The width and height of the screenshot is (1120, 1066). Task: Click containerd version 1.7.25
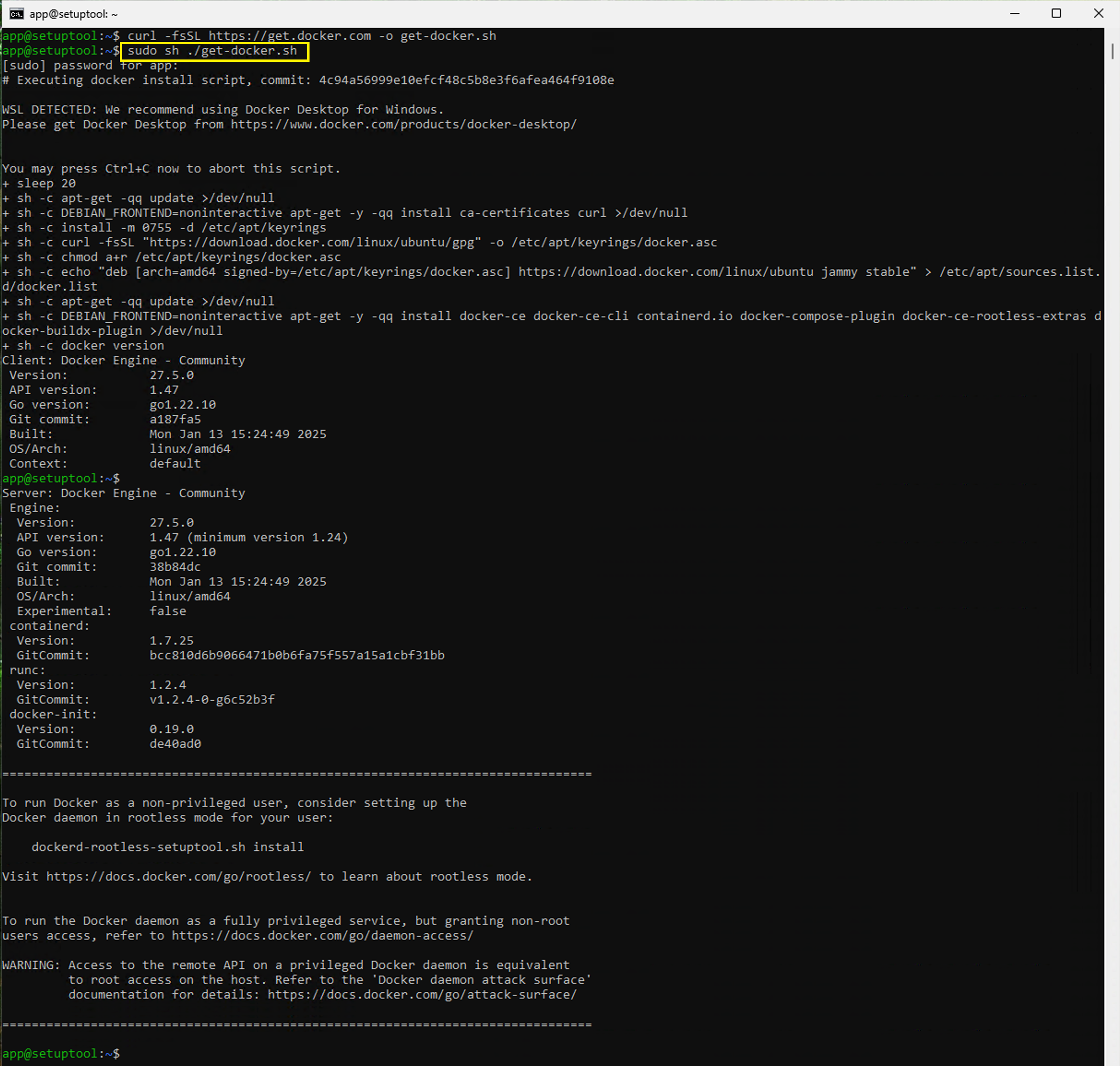point(172,641)
